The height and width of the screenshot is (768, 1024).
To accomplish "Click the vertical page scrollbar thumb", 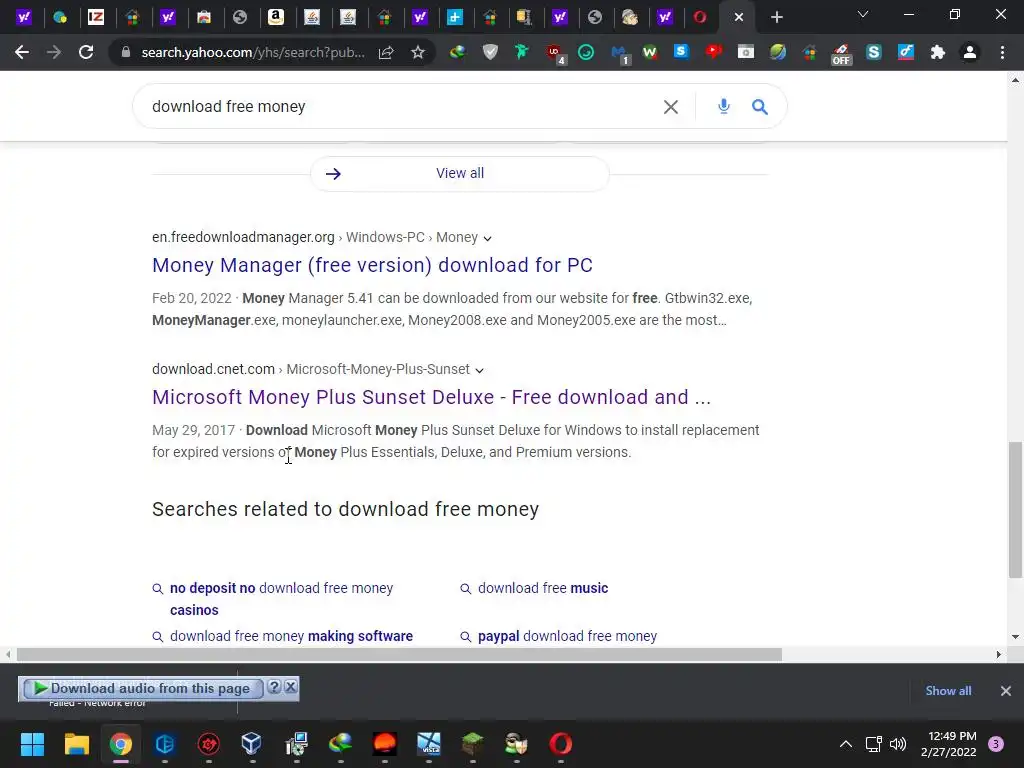I will [1015, 510].
